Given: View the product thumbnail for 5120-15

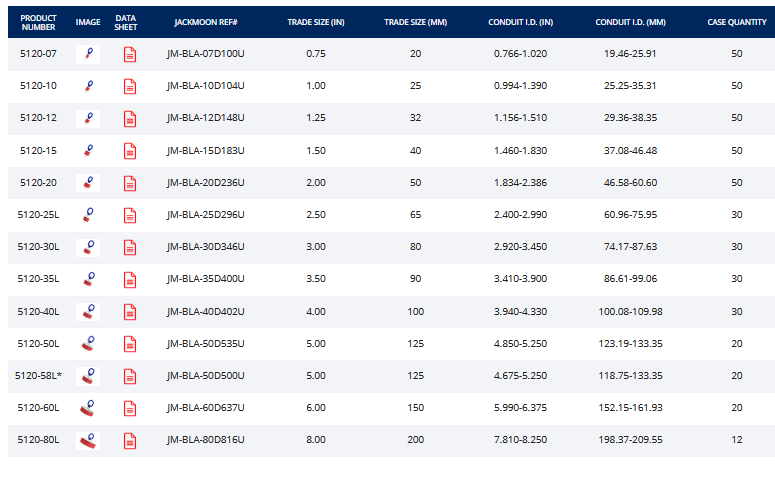Looking at the screenshot, I should (88, 151).
